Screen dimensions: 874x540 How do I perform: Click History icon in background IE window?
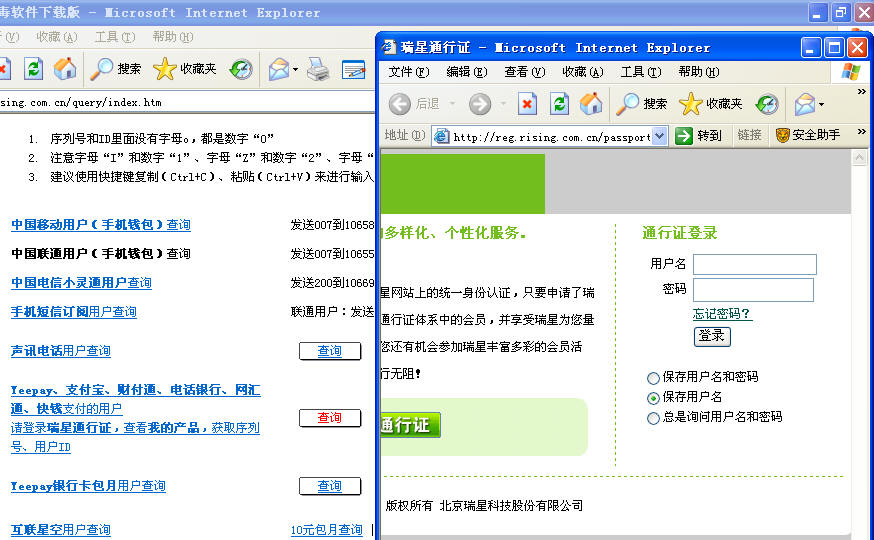241,69
